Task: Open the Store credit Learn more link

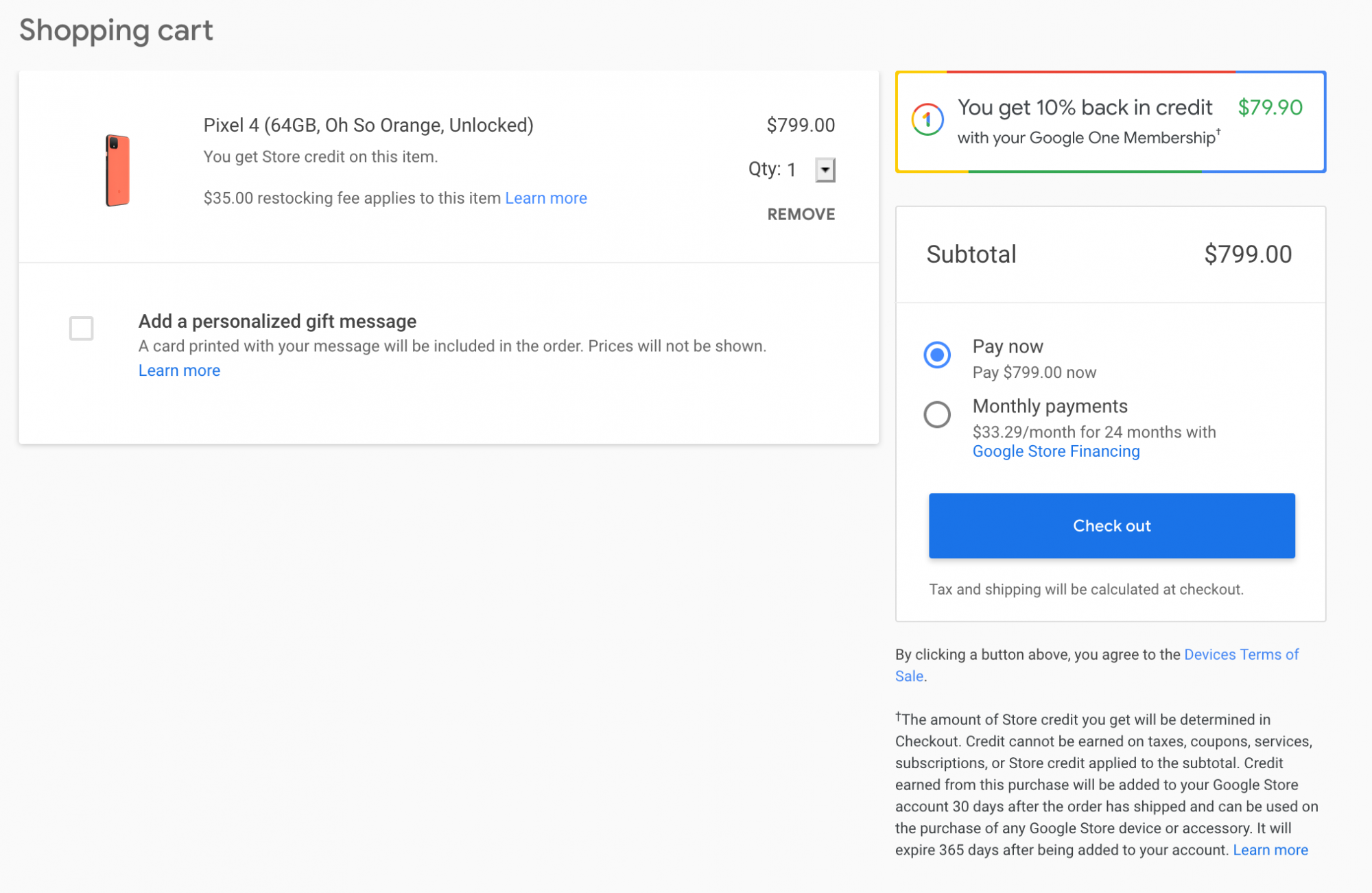Action: (x=1270, y=850)
